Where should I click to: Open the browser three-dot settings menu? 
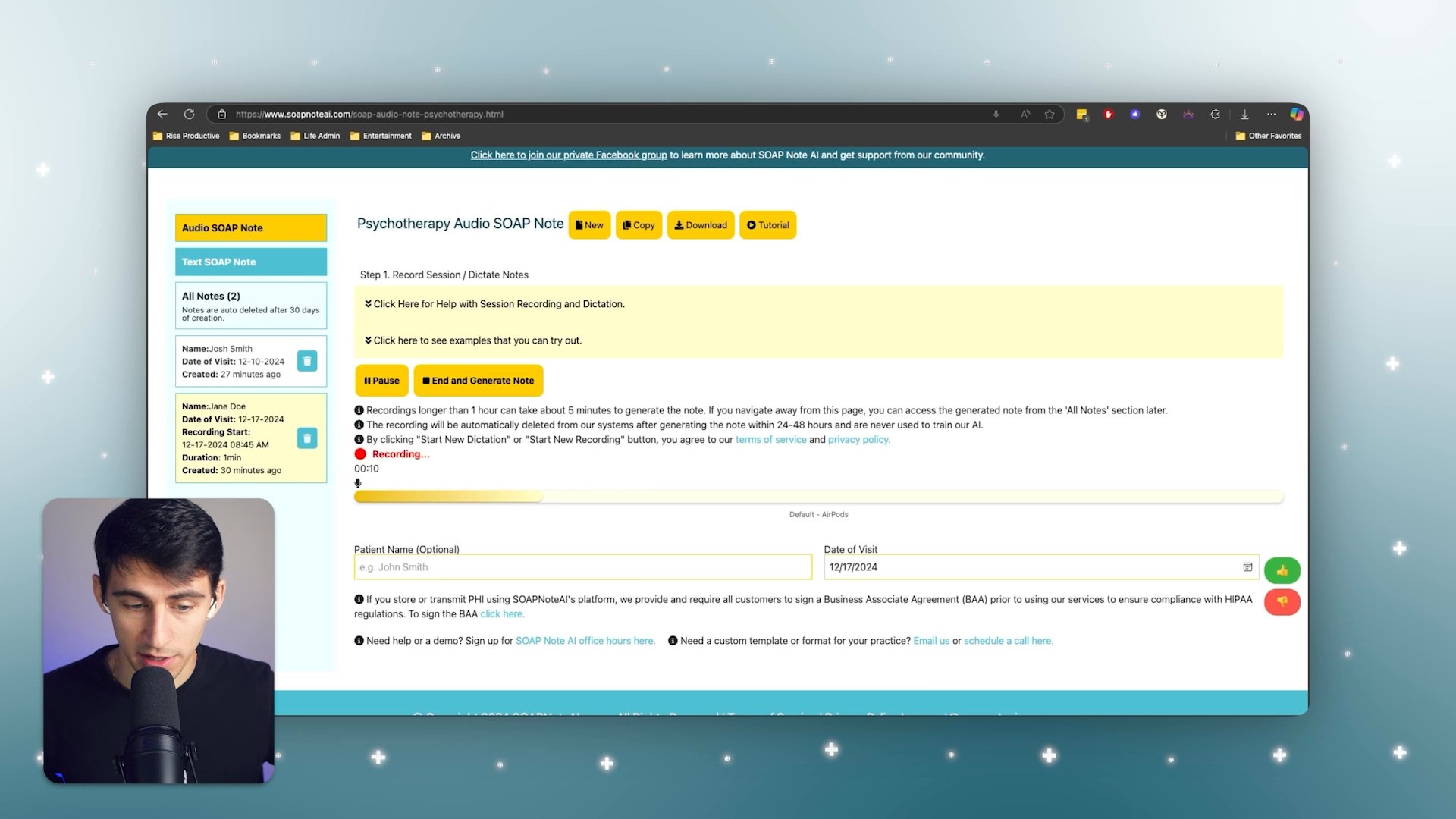pyautogui.click(x=1271, y=114)
